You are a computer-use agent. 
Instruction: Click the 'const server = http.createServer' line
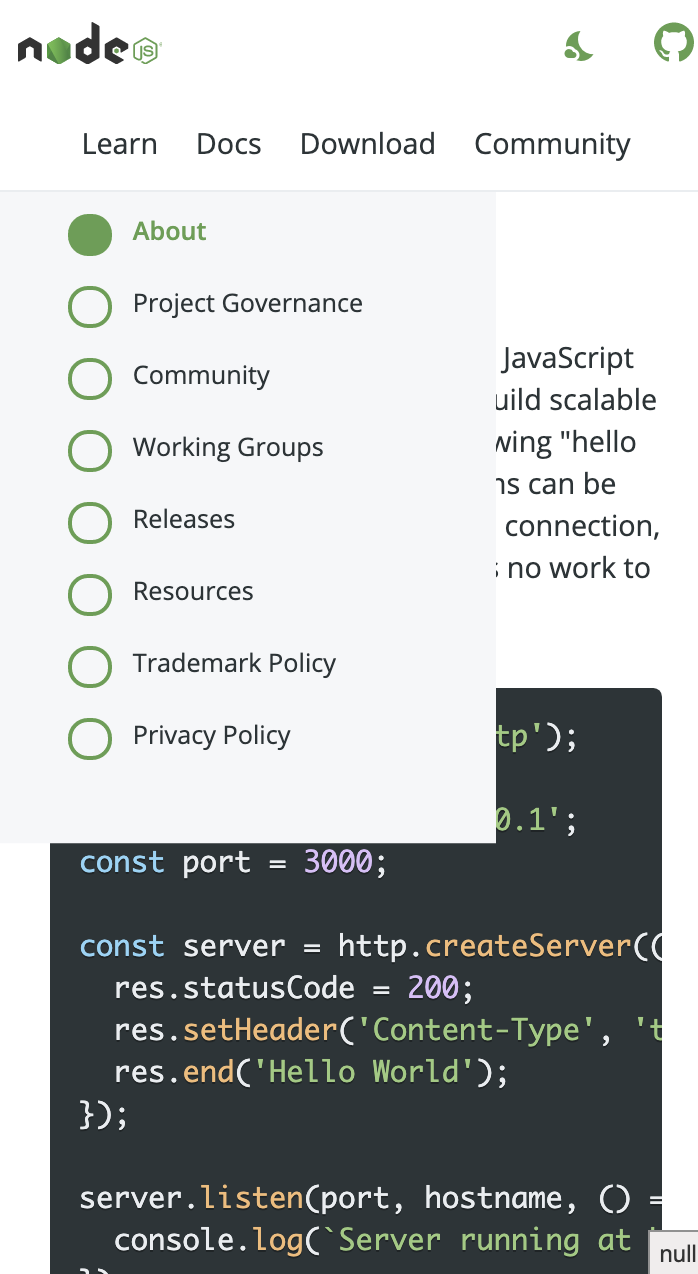(x=371, y=946)
